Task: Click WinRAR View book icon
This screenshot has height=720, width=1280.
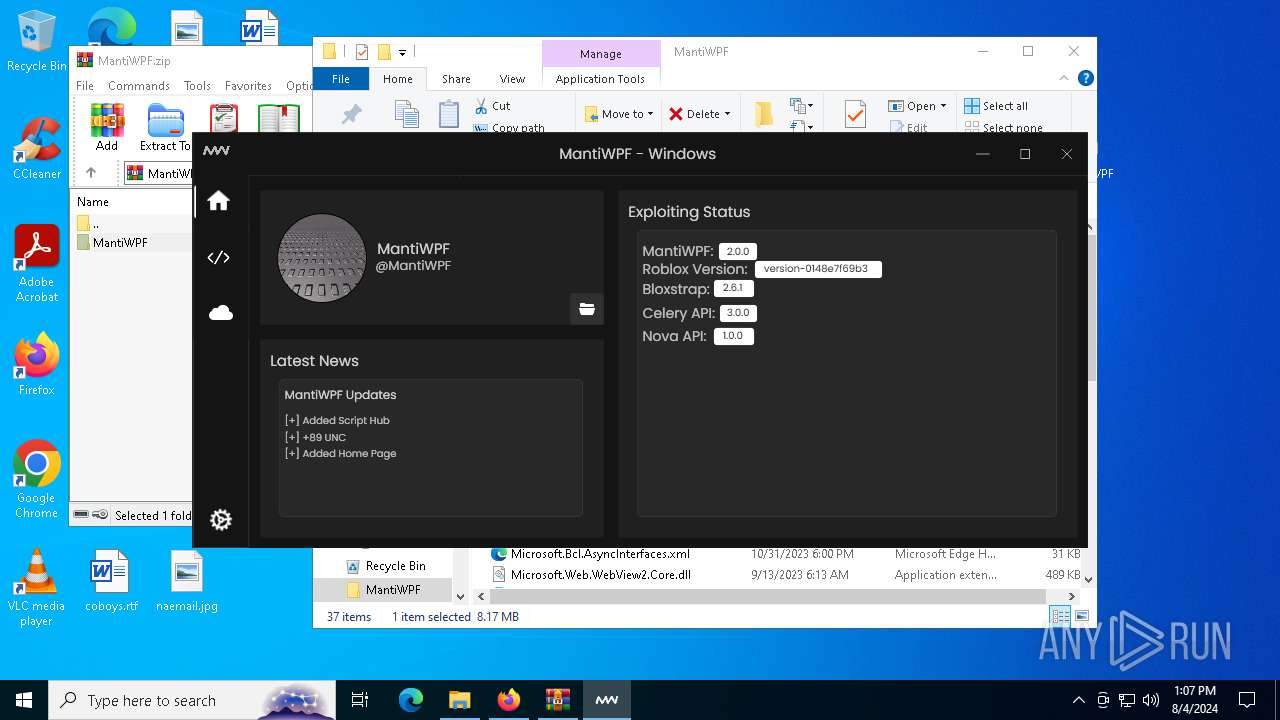Action: coord(279,120)
